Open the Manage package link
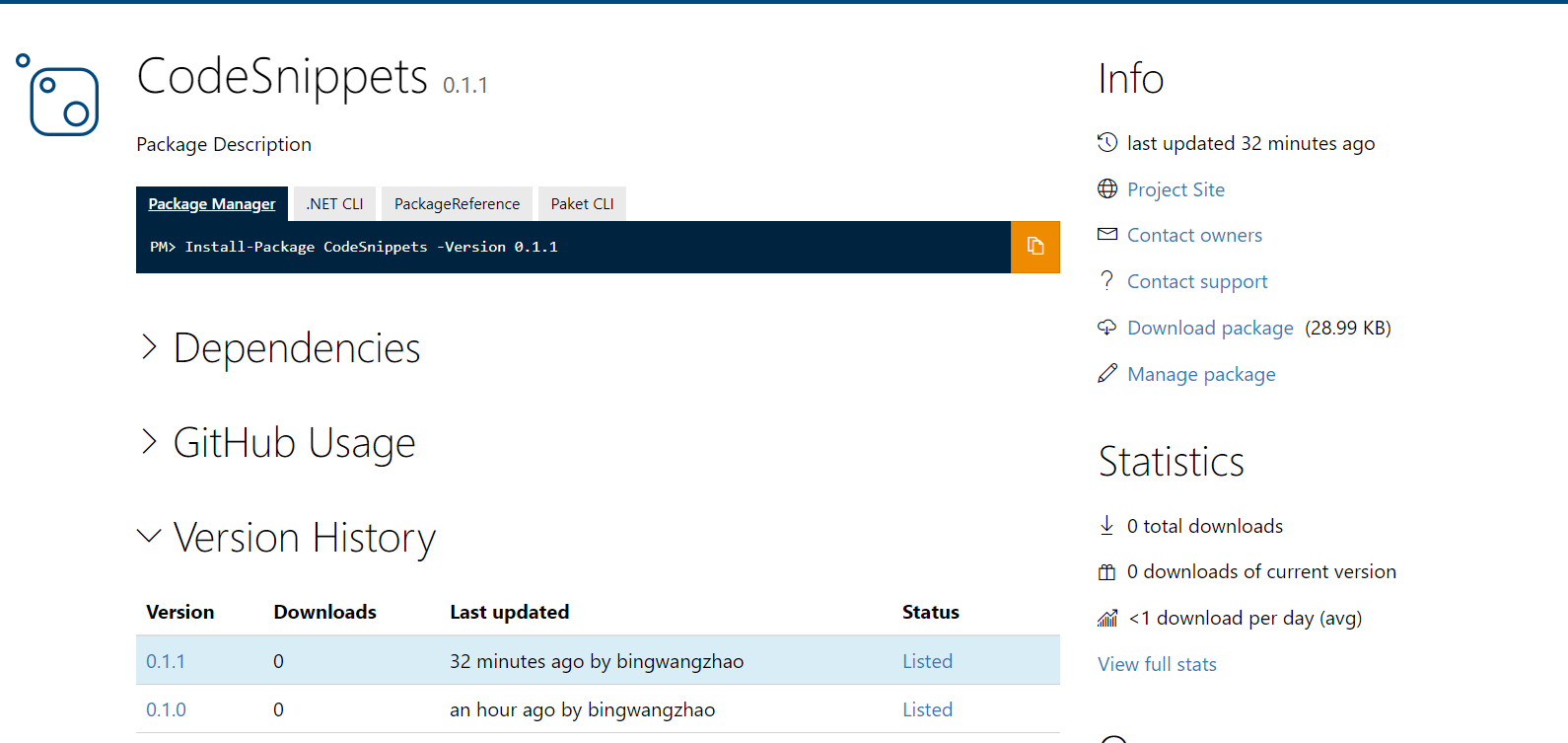 point(1201,374)
